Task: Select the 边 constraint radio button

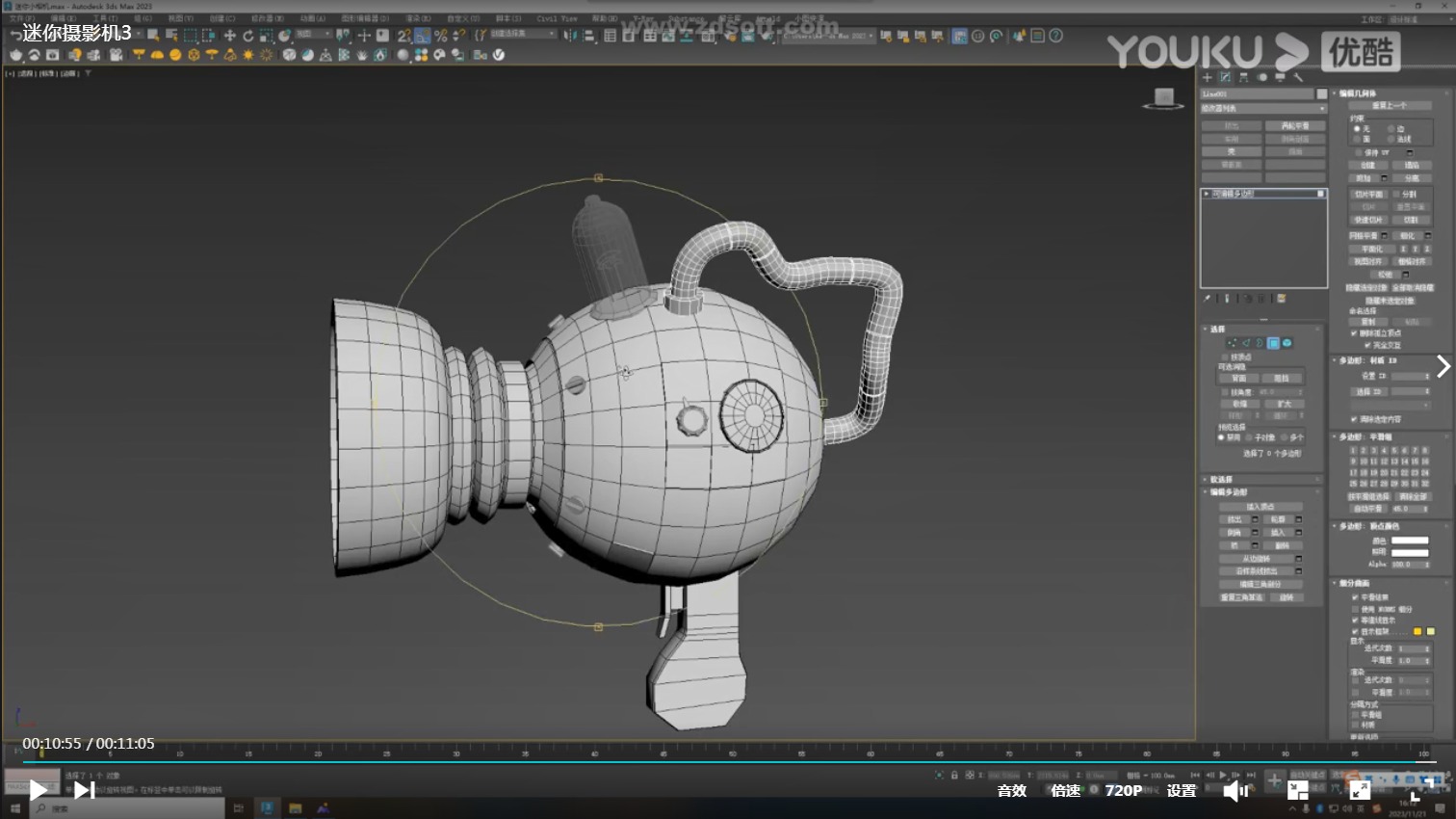Action: click(x=1391, y=128)
